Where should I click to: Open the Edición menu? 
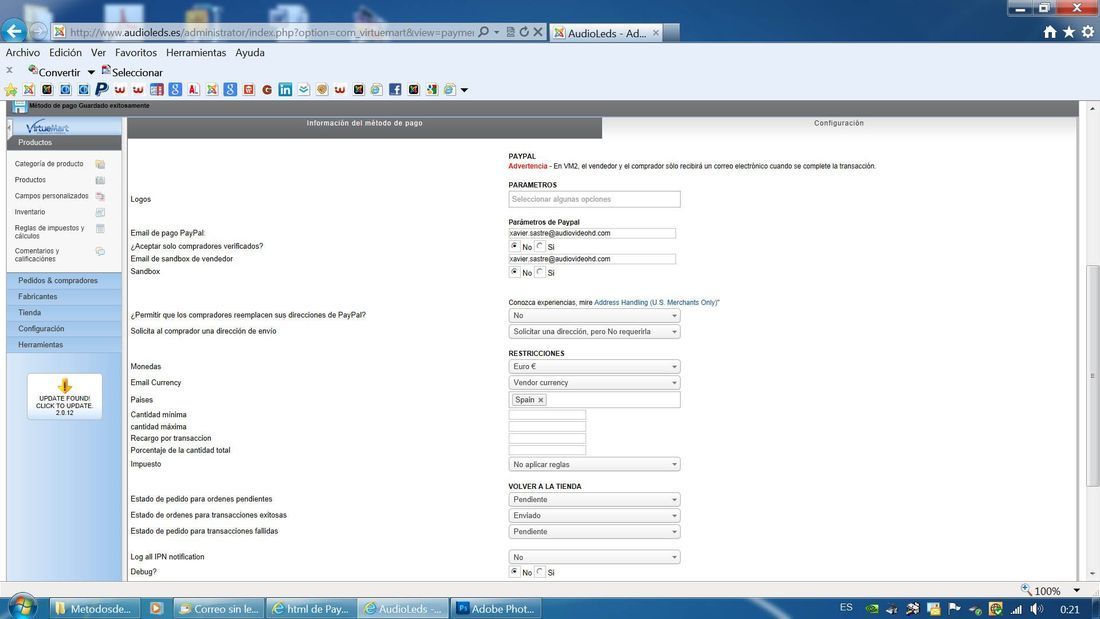65,53
